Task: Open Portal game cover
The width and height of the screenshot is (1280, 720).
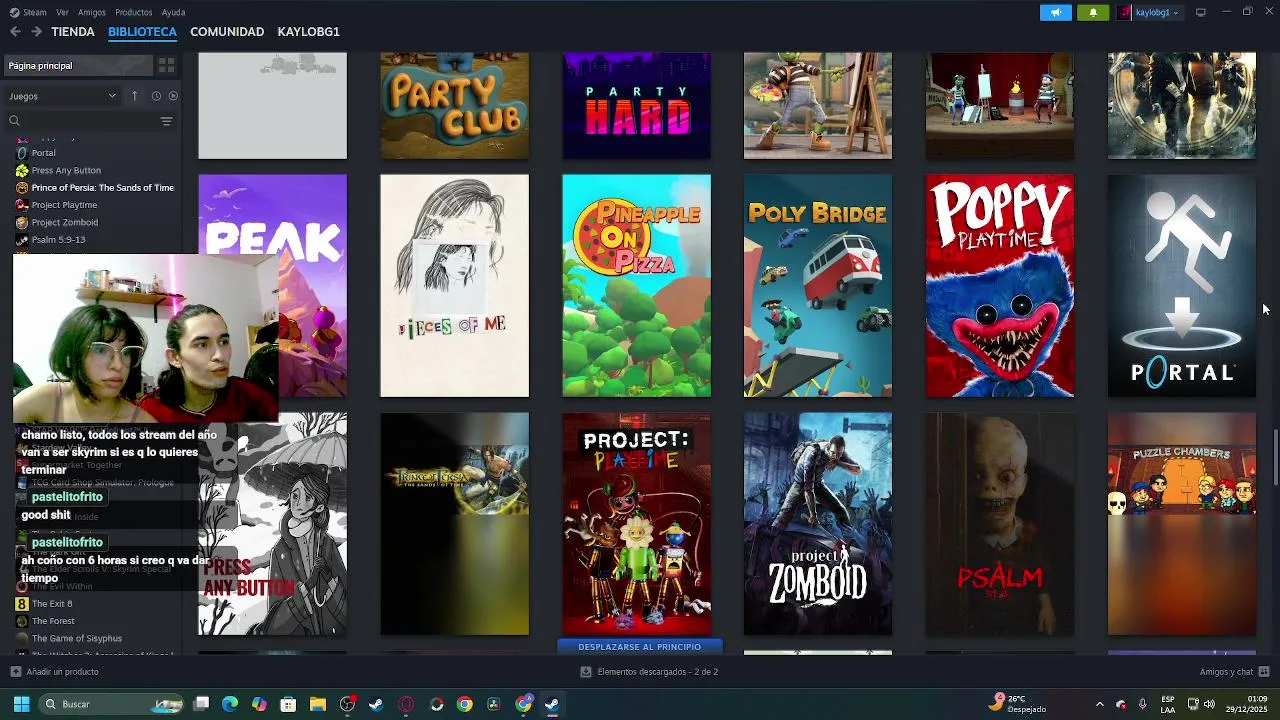Action: click(1182, 286)
